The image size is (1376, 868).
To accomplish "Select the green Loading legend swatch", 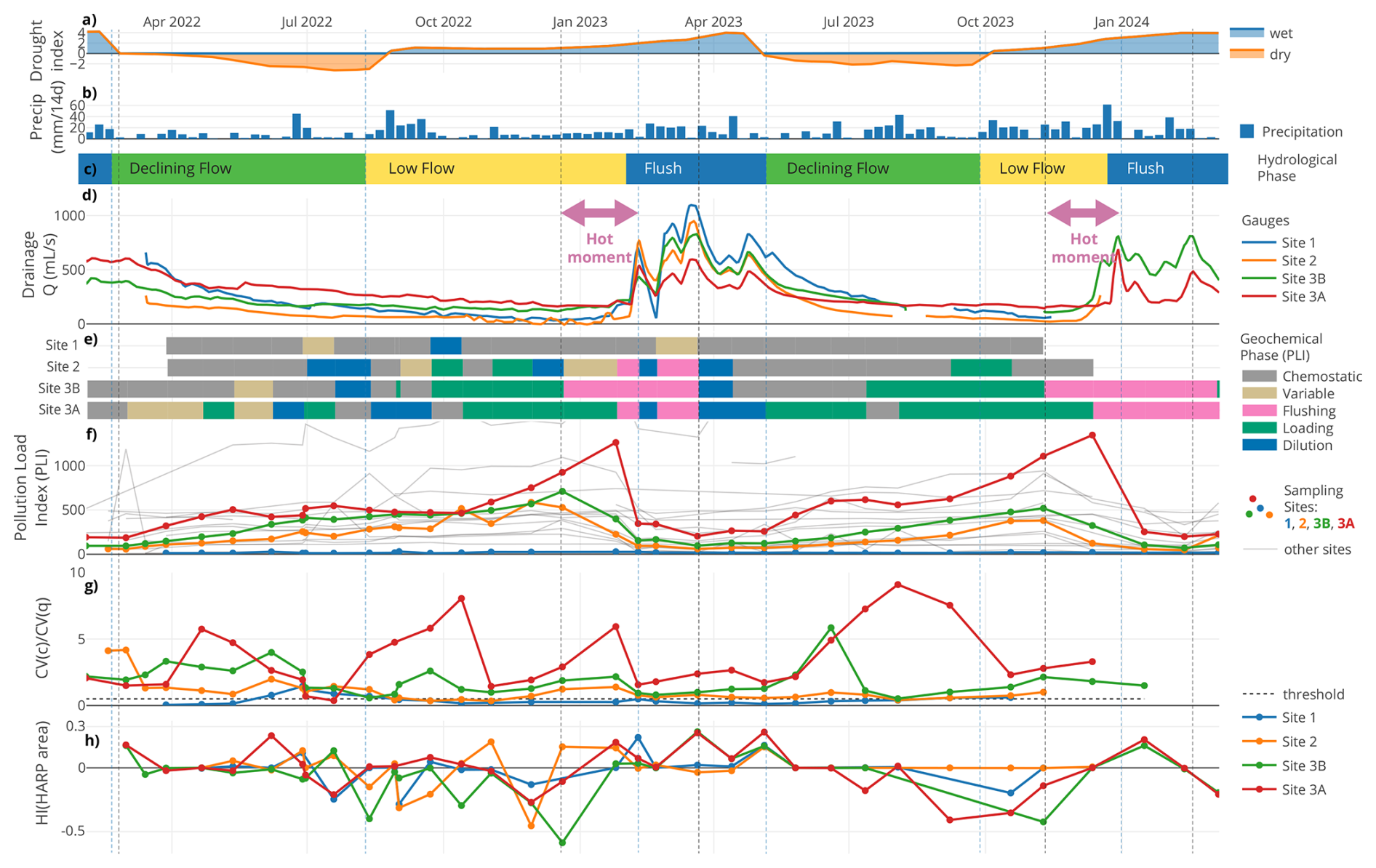I will pos(1259,429).
